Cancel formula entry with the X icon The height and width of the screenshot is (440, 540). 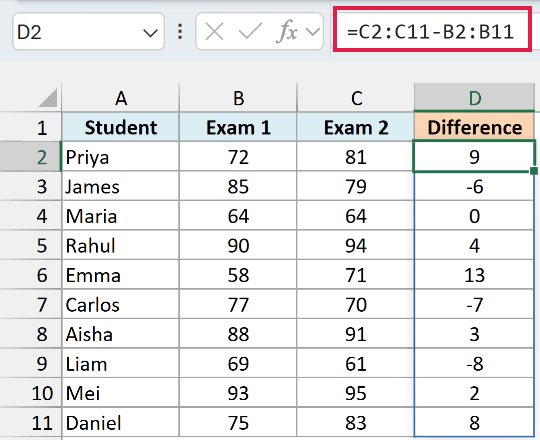point(214,32)
